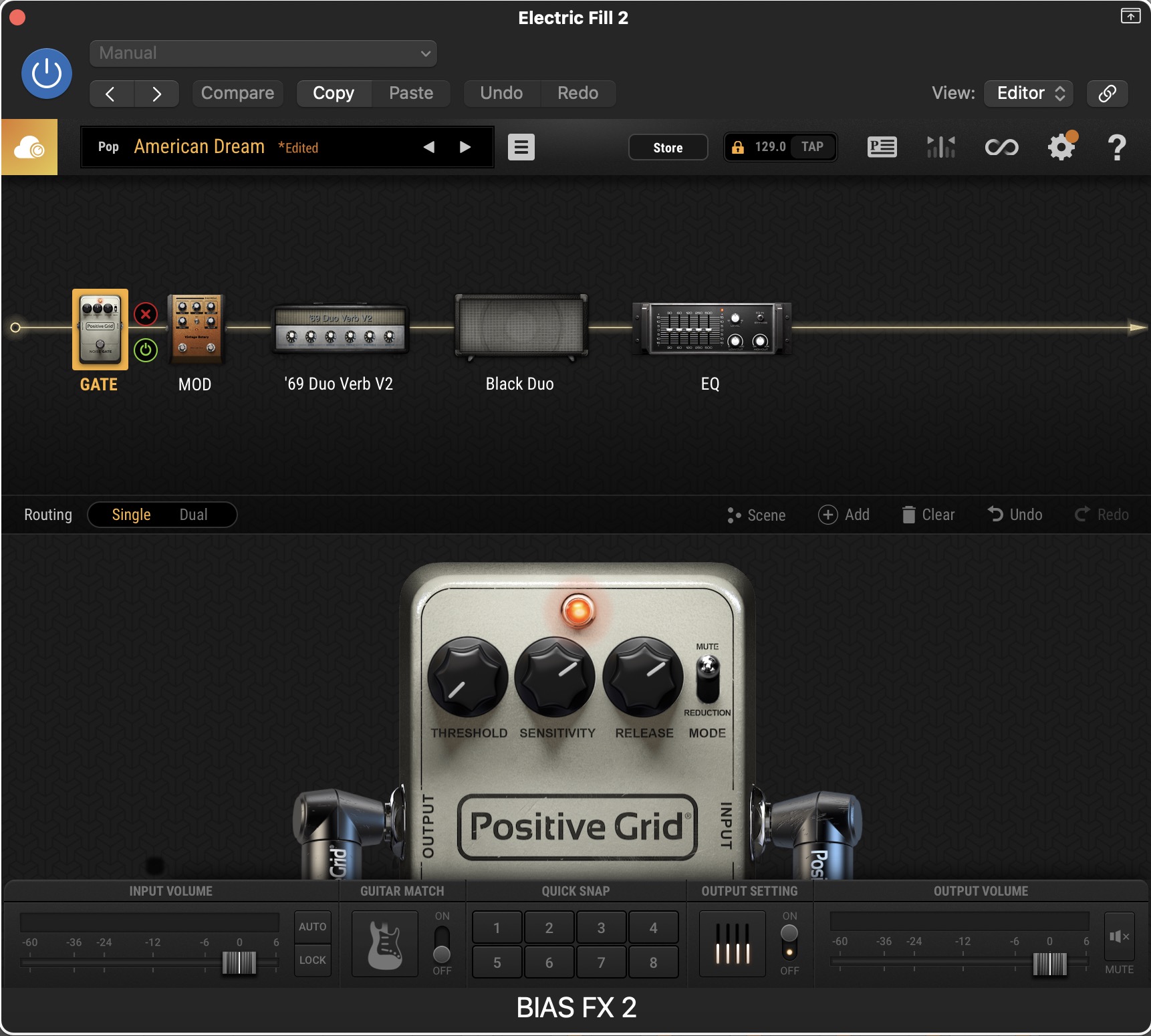Viewport: 1151px width, 1036px height.
Task: Select Quick Snap slot 3
Action: 601,928
